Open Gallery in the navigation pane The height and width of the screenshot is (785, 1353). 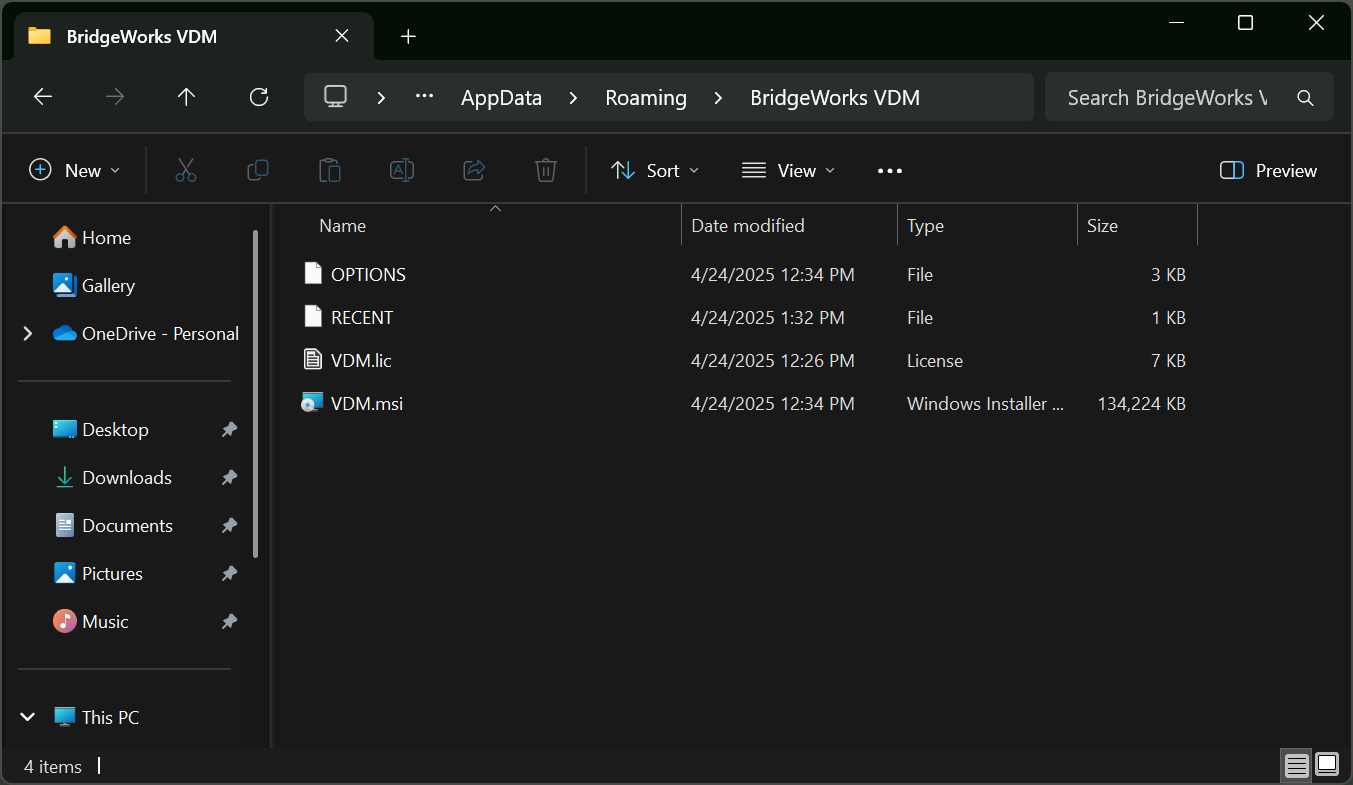tap(94, 286)
